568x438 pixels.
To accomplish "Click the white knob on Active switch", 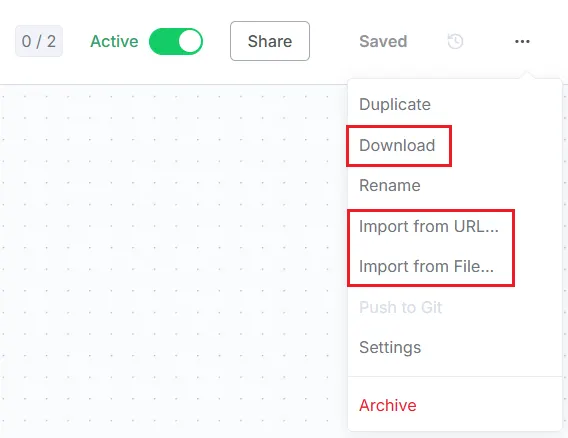I will pos(190,41).
